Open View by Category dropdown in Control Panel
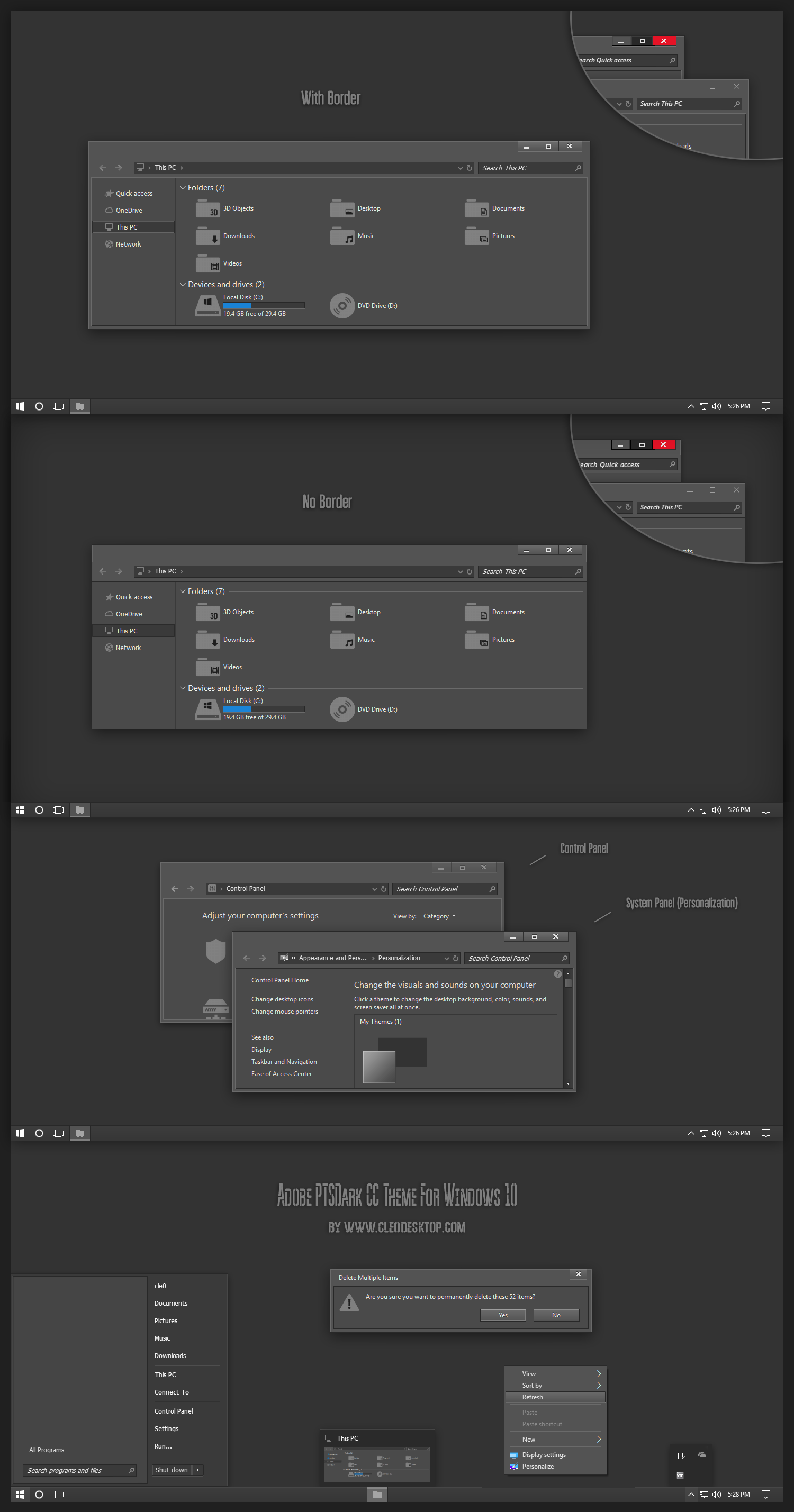Image resolution: width=794 pixels, height=1512 pixels. pyautogui.click(x=439, y=917)
